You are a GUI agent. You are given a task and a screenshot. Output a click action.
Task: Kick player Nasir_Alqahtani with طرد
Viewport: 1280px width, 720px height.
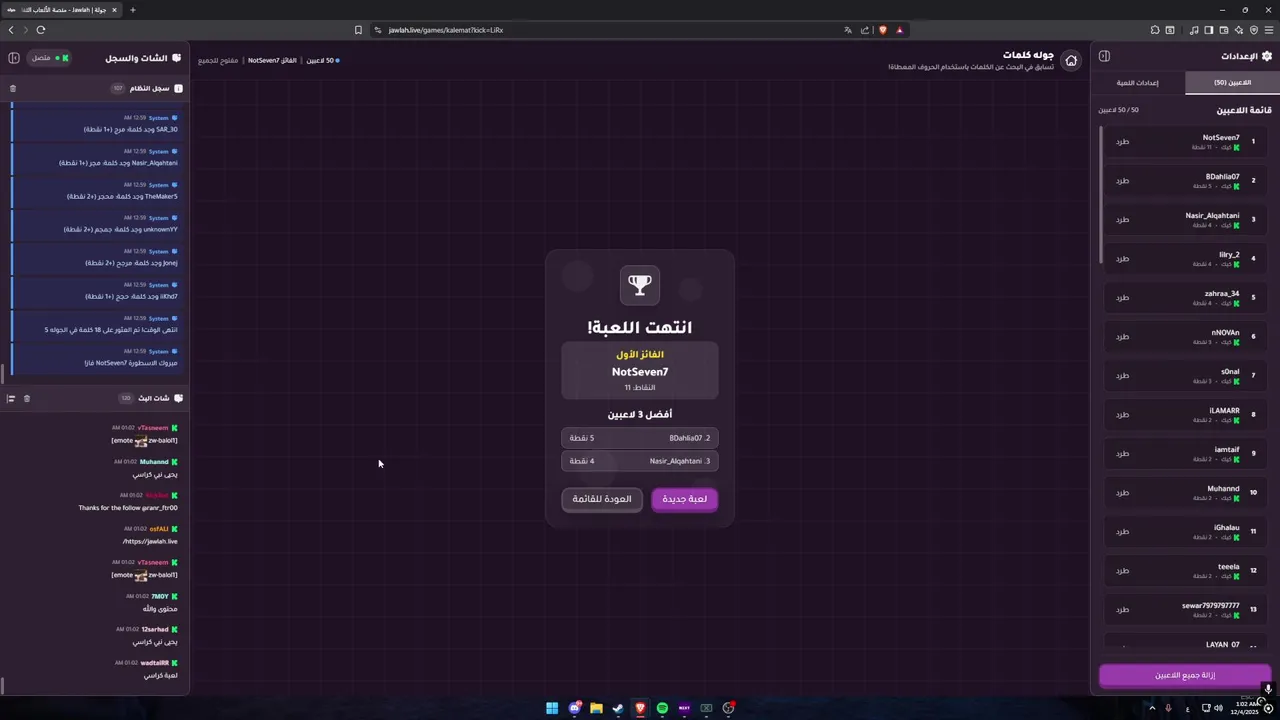[1122, 220]
